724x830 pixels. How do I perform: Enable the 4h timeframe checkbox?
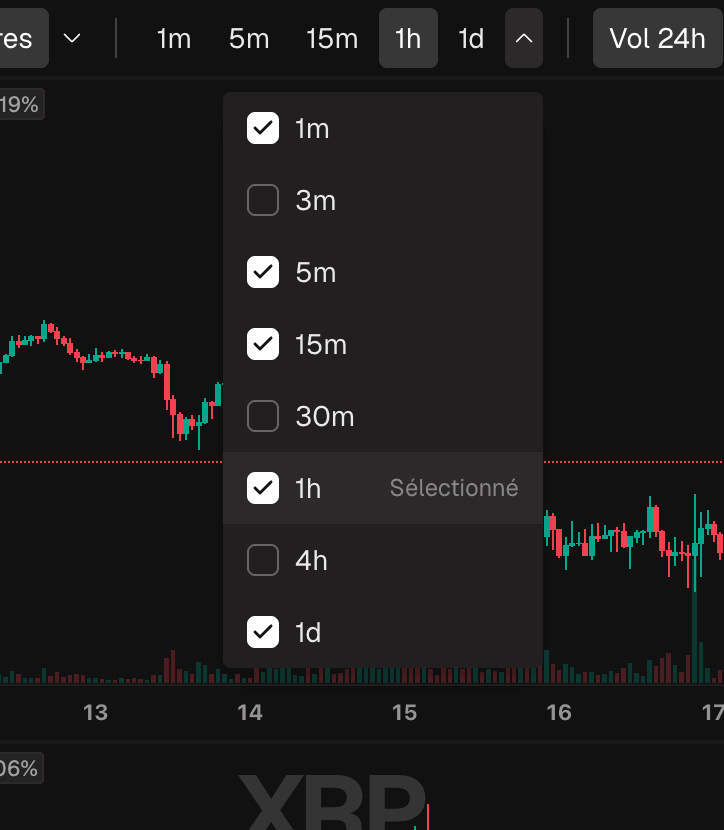coord(263,560)
